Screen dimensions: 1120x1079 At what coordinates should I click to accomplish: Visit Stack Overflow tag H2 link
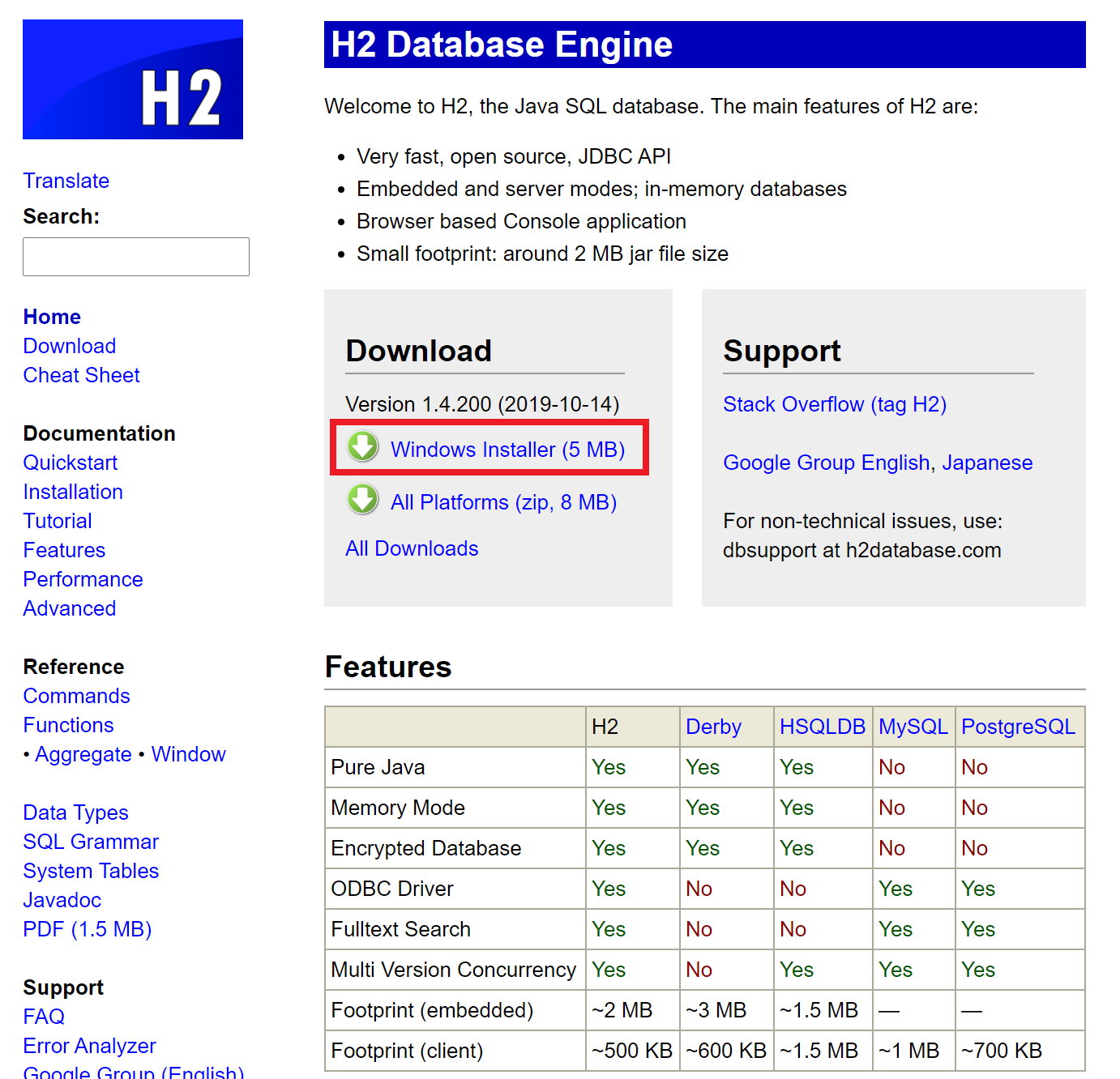pyautogui.click(x=835, y=404)
